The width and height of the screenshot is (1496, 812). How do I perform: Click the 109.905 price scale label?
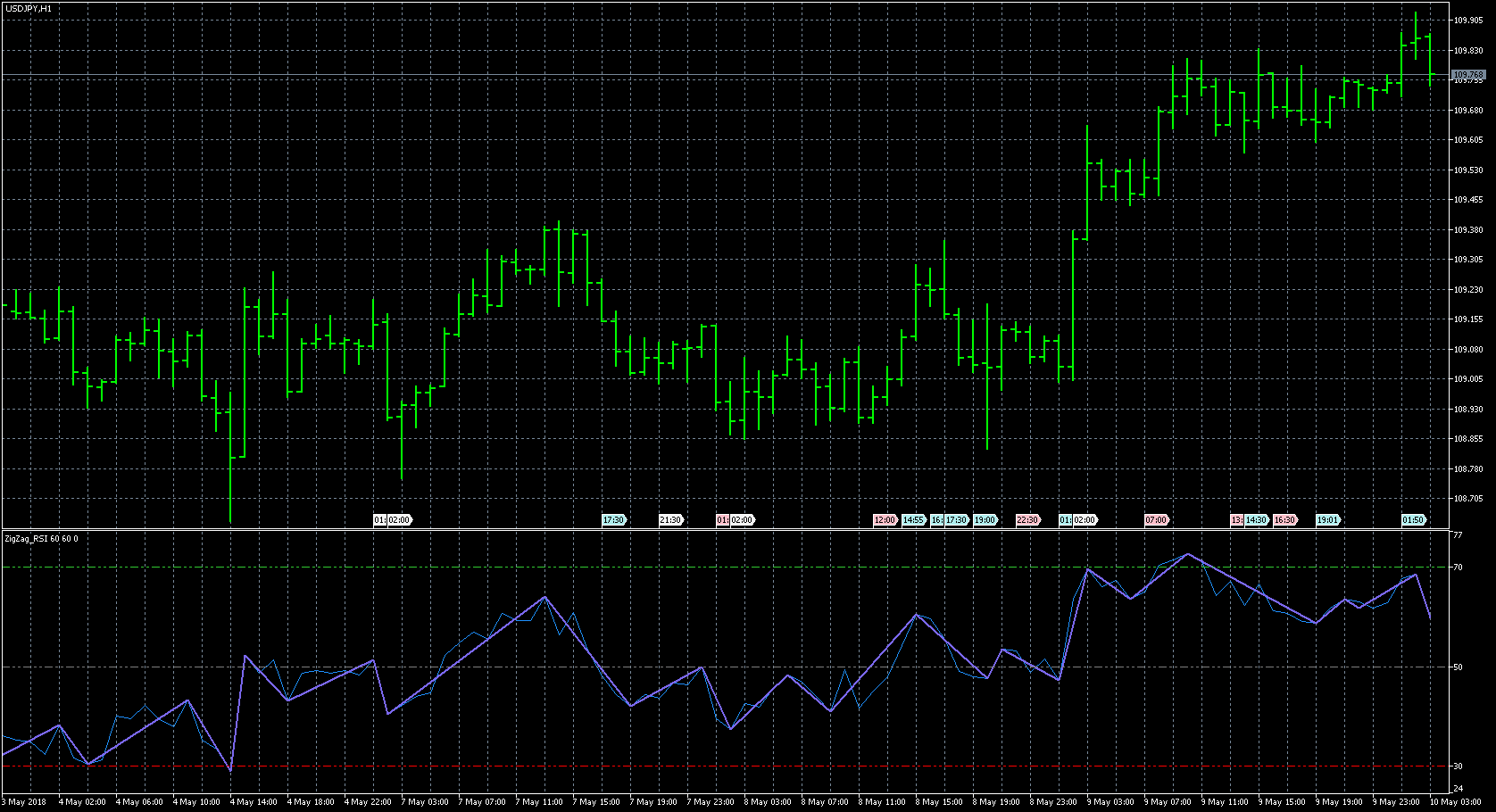pos(1468,21)
